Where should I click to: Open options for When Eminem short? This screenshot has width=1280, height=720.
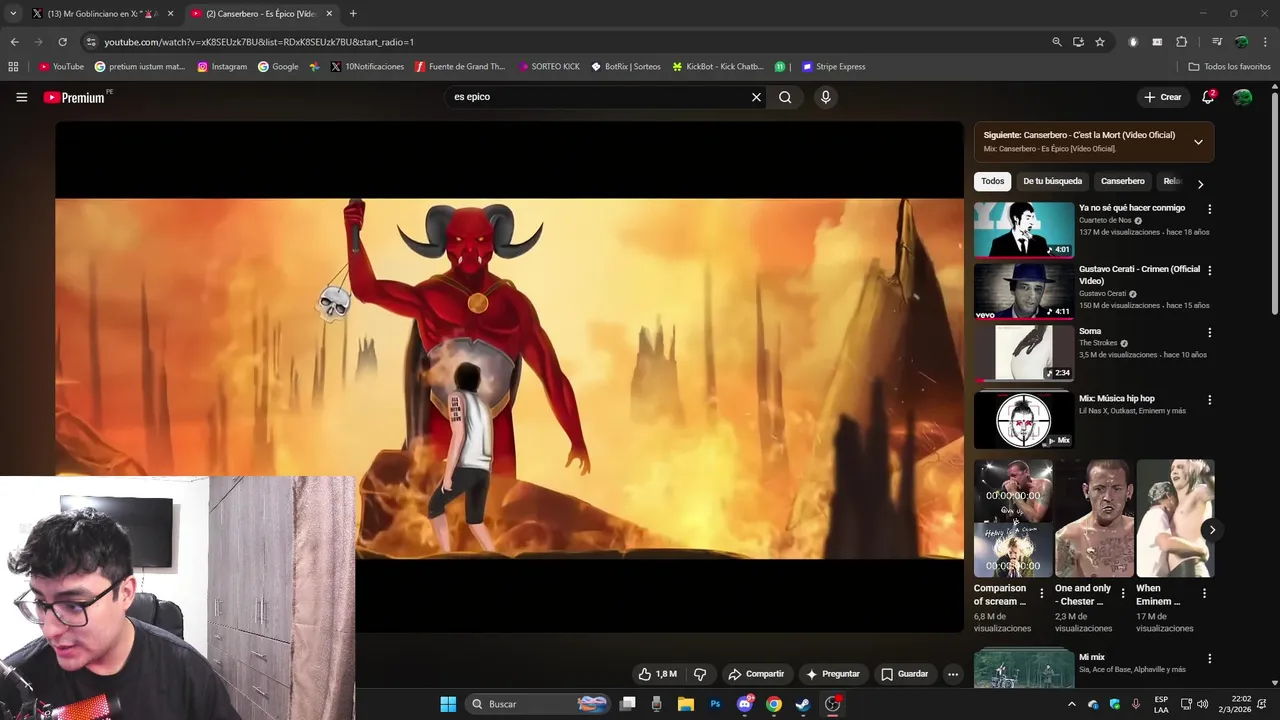click(1204, 593)
